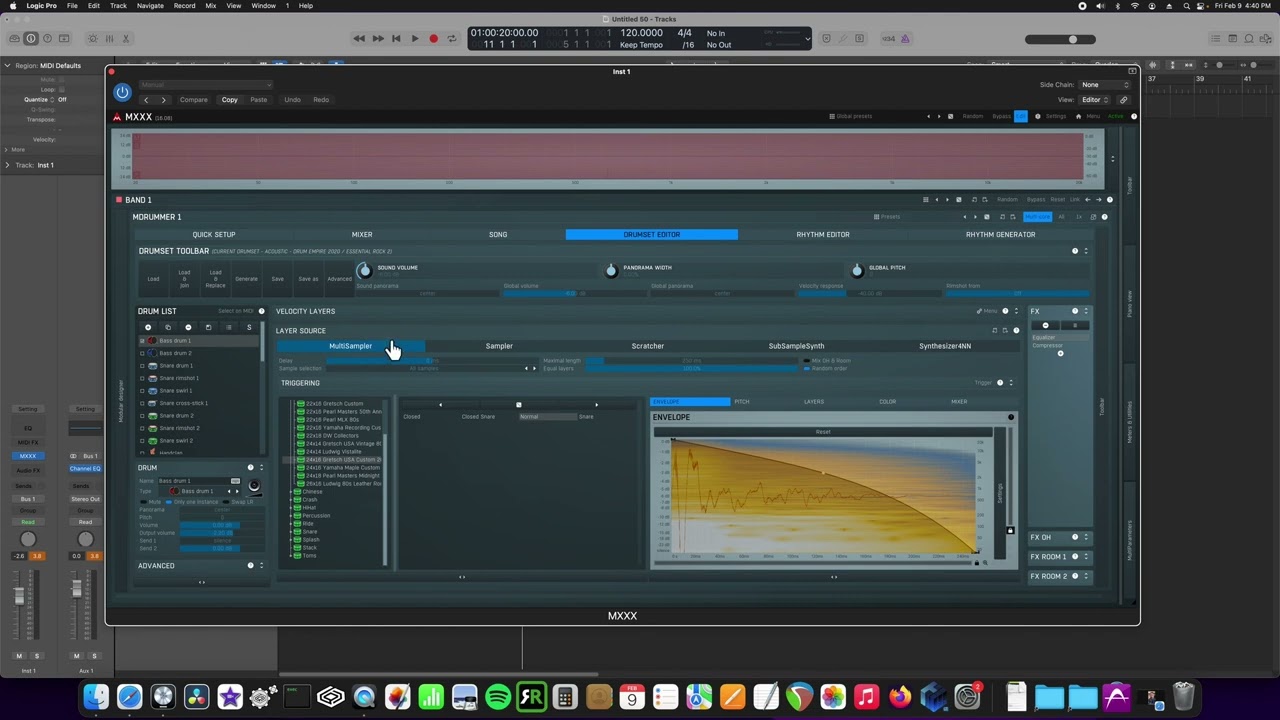The height and width of the screenshot is (720, 1280).
Task: Click the Logic Pro Play button
Action: (414, 39)
